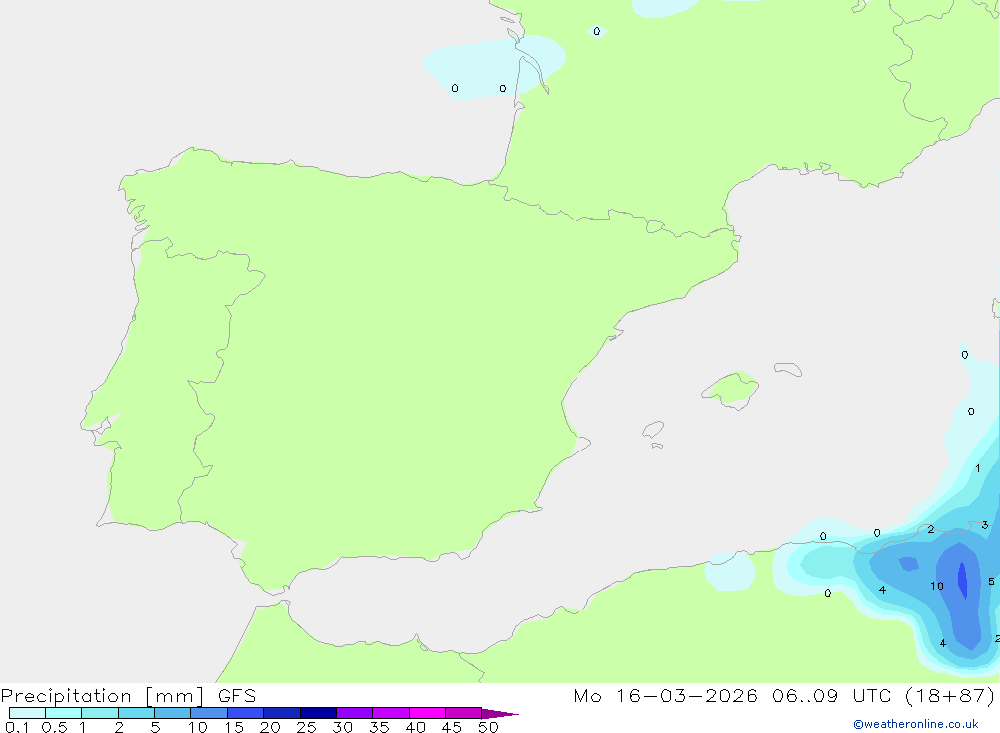
Task: Click the dark blue precipitation maximum core
Action: pos(962,581)
